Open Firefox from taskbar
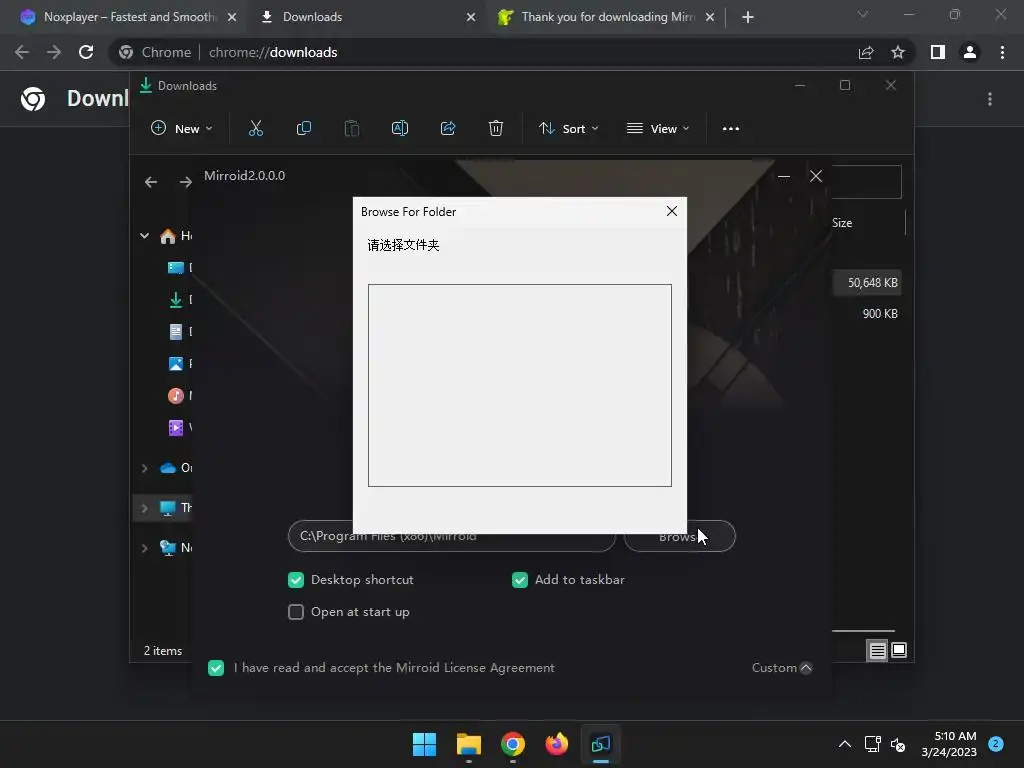Viewport: 1024px width, 768px height. [x=556, y=744]
